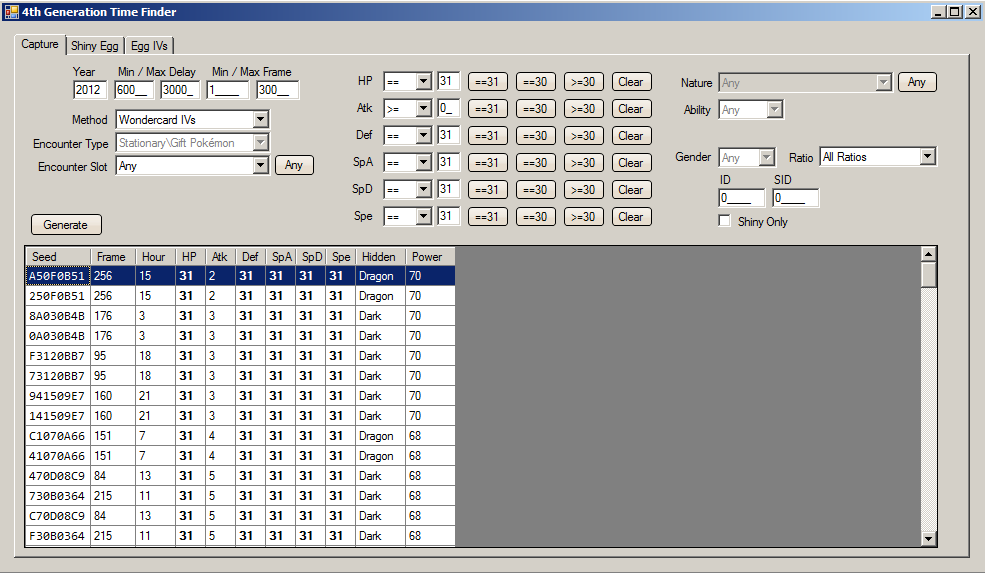This screenshot has width=985, height=573.
Task: Enable the Shiny Only checkbox
Action: coord(724,221)
